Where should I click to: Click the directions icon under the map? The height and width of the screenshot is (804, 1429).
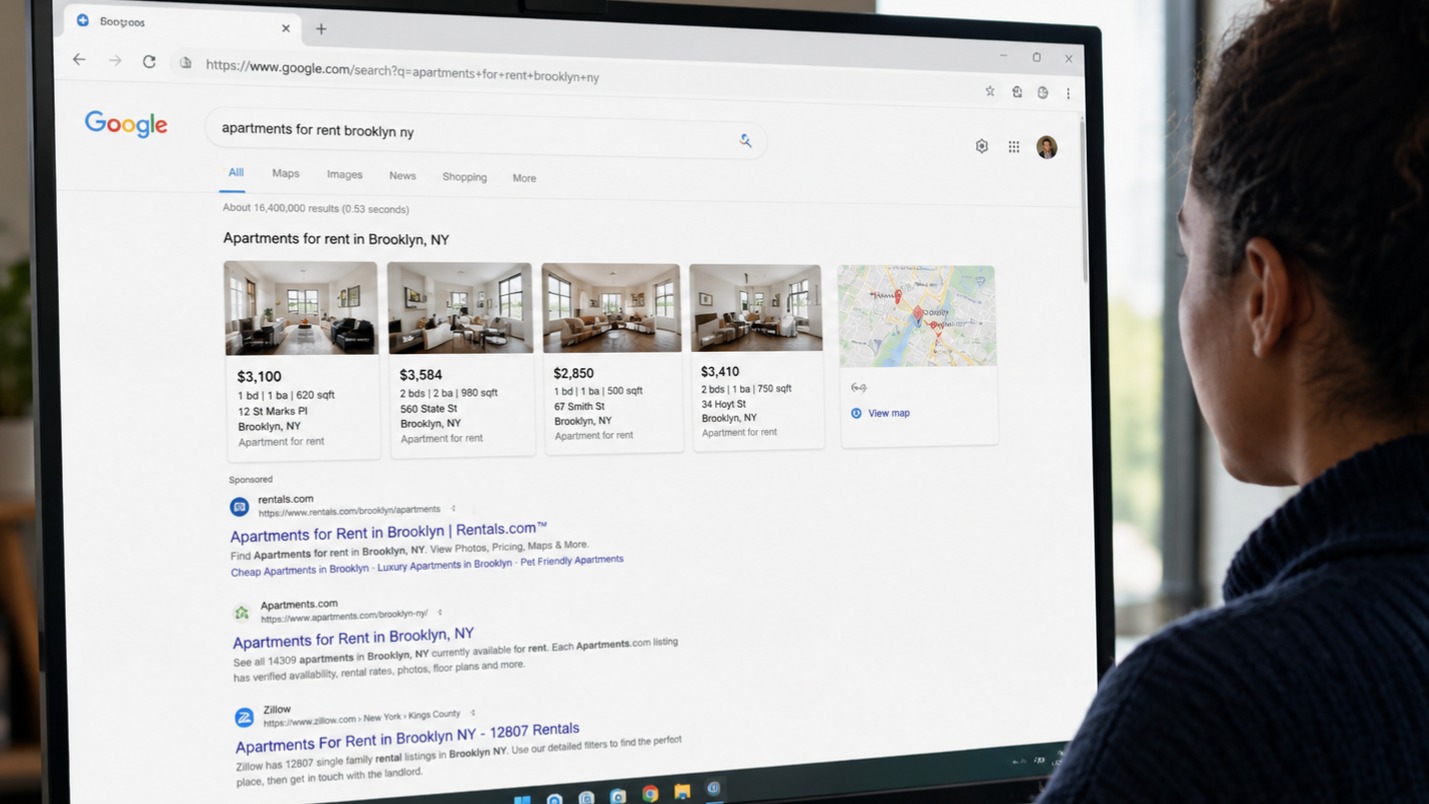(858, 388)
